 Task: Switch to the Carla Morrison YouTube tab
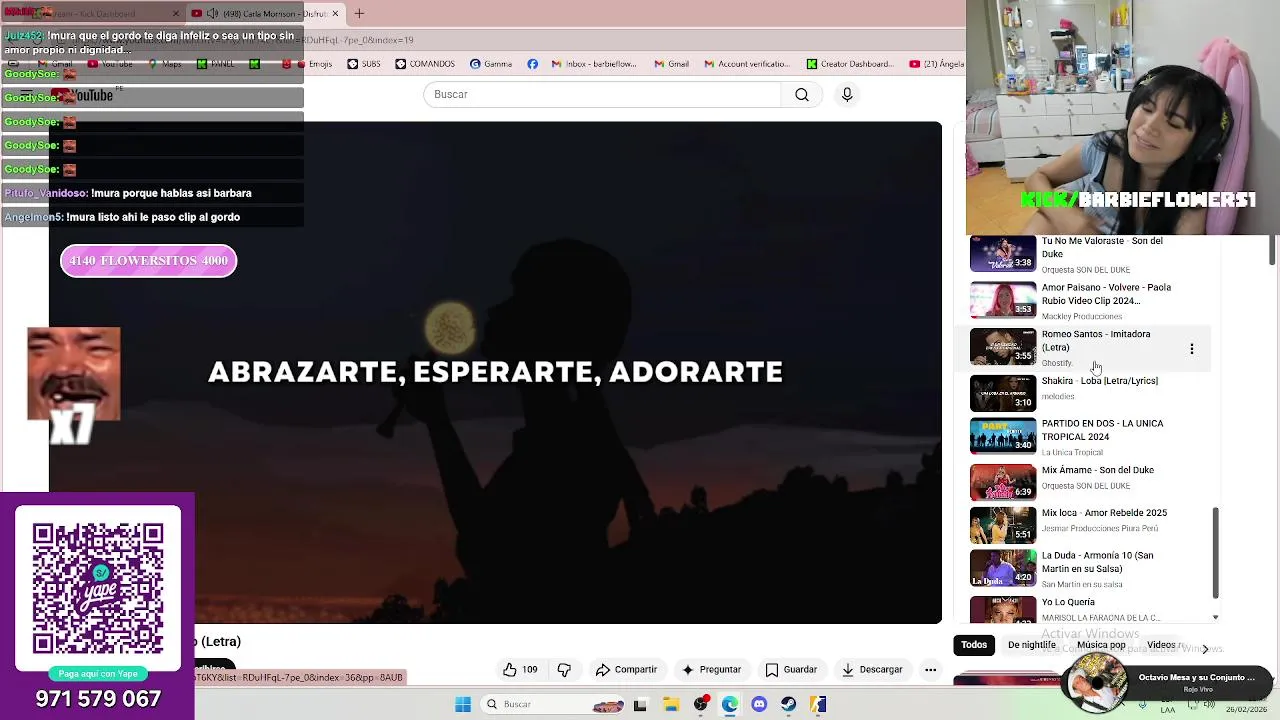265,13
